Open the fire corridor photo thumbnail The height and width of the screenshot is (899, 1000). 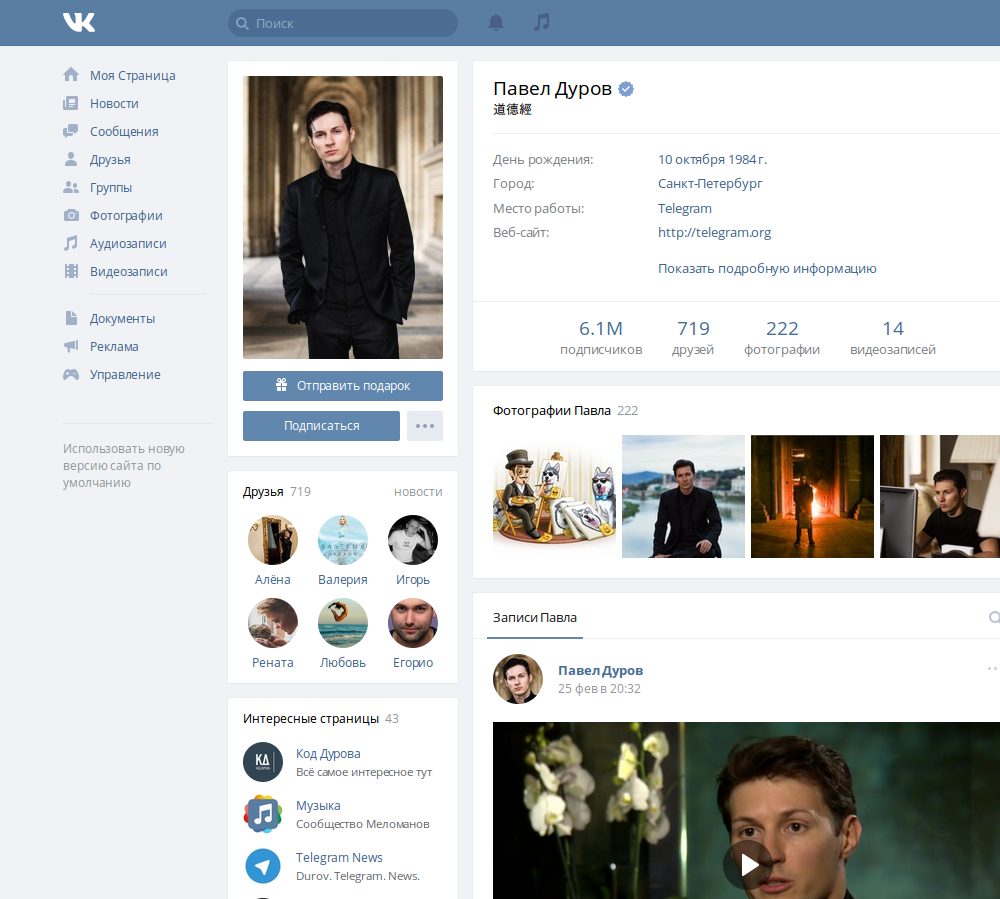(x=812, y=497)
